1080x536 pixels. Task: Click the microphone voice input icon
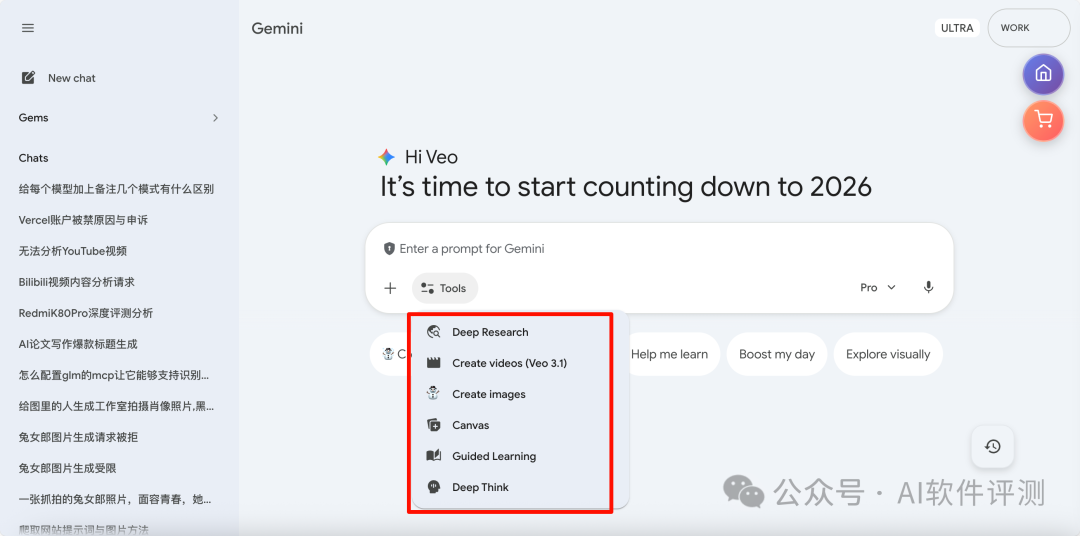click(928, 287)
